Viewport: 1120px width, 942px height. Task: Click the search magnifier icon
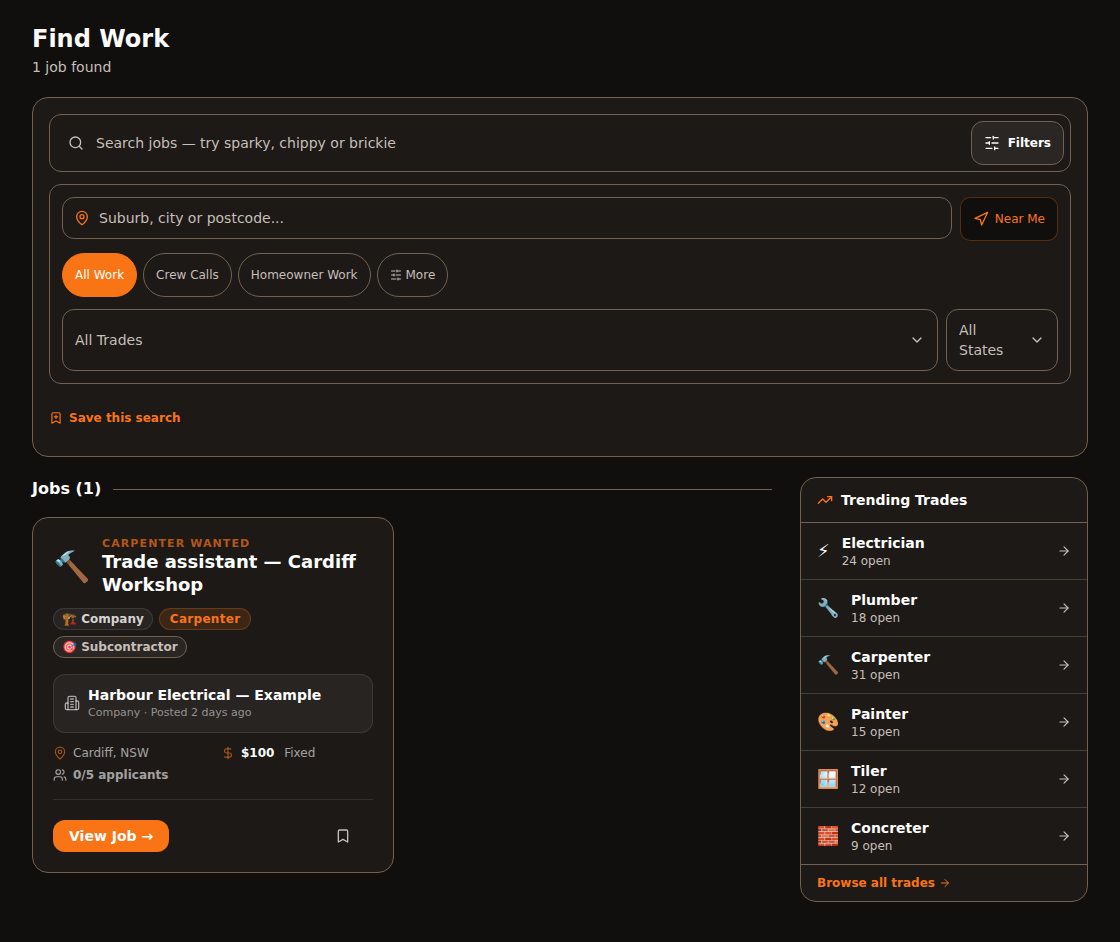point(76,143)
